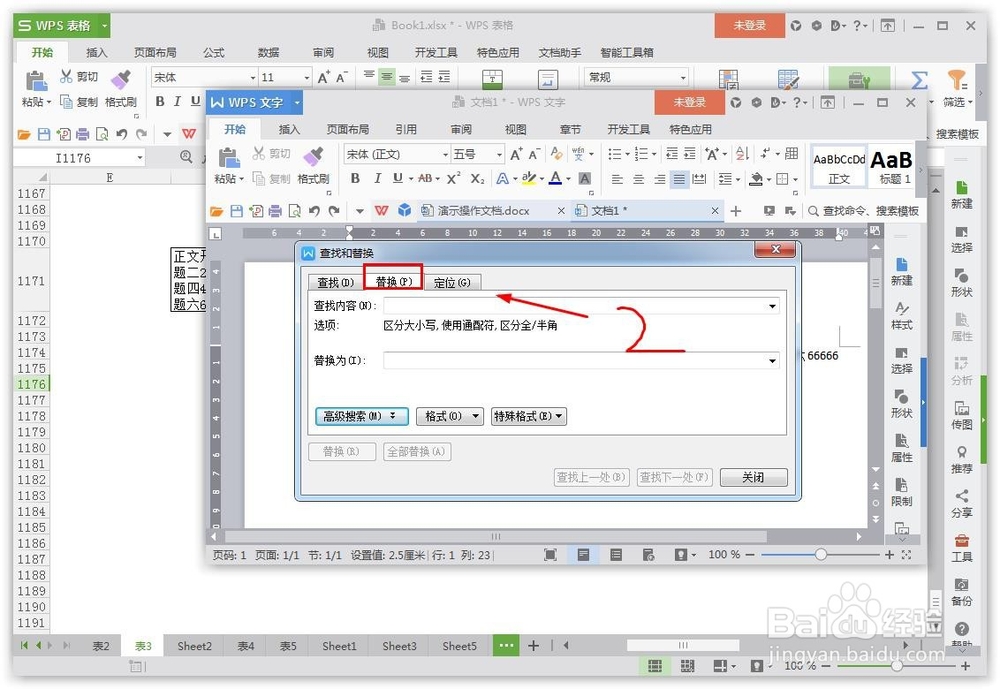Click the 查找内容 input field
Screen dimensions: 1000x689
[575, 306]
